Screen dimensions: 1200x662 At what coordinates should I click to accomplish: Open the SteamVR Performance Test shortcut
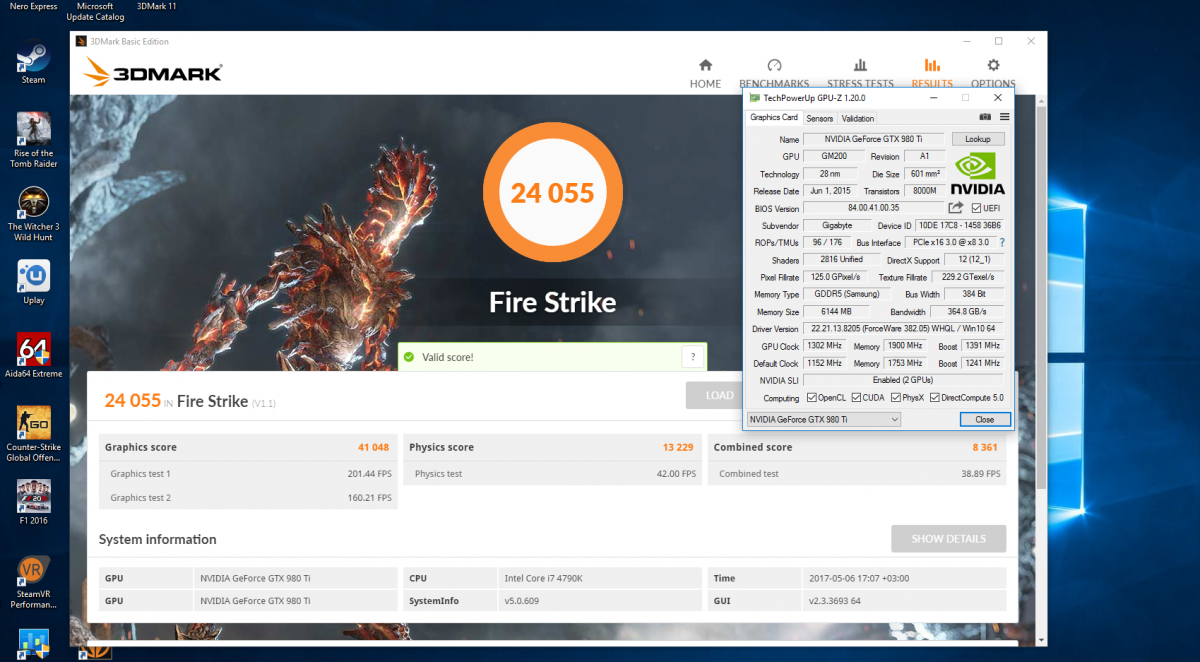point(33,582)
